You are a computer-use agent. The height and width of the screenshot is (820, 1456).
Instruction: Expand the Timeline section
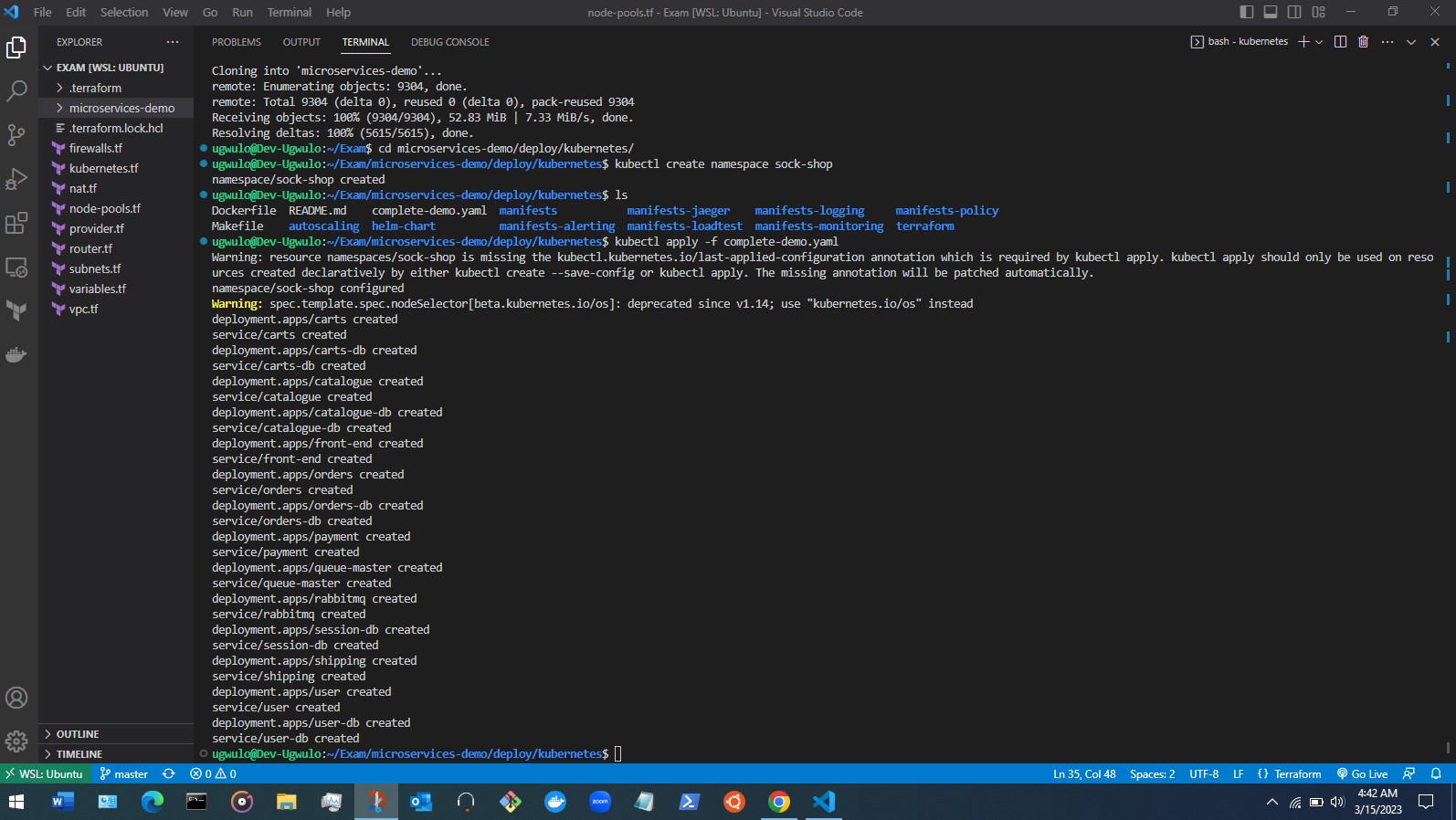coord(116,754)
